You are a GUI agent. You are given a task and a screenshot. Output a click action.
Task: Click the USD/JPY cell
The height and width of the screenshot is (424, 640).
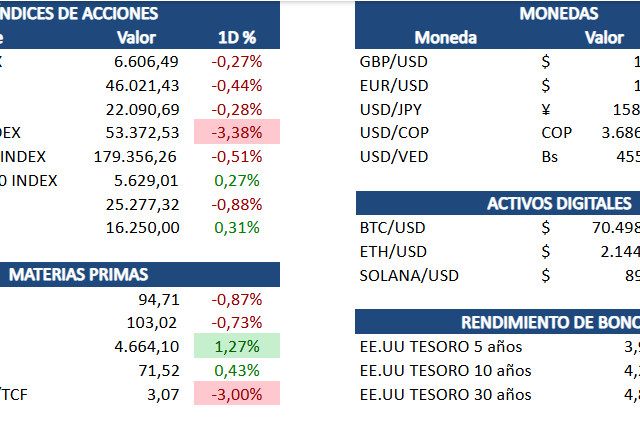(393, 109)
